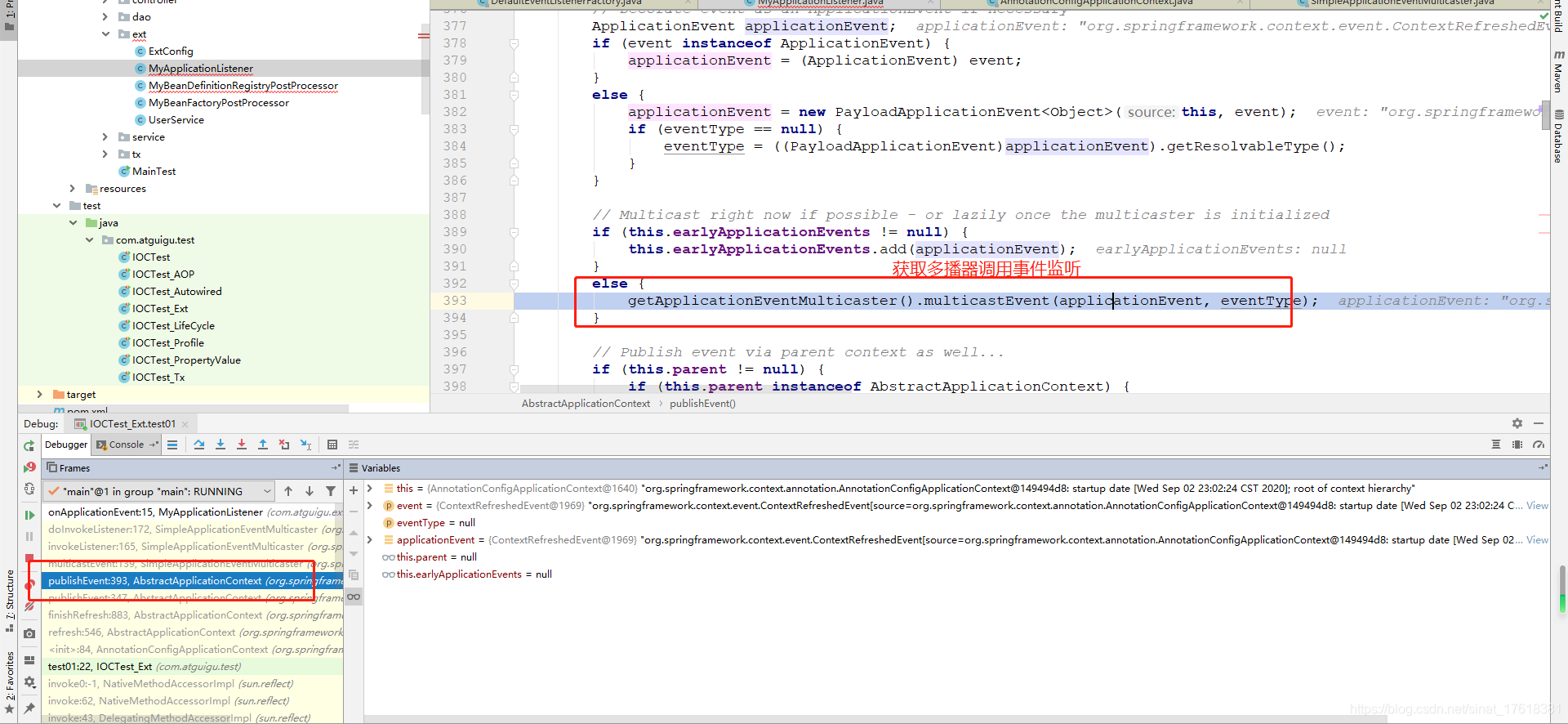Image resolution: width=1568 pixels, height=724 pixels.
Task: Select MyApplicationListener in project tree
Action: click(x=201, y=68)
